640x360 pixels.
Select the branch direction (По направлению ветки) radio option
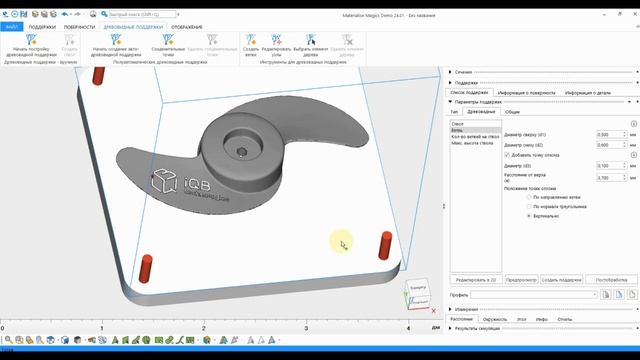click(529, 197)
